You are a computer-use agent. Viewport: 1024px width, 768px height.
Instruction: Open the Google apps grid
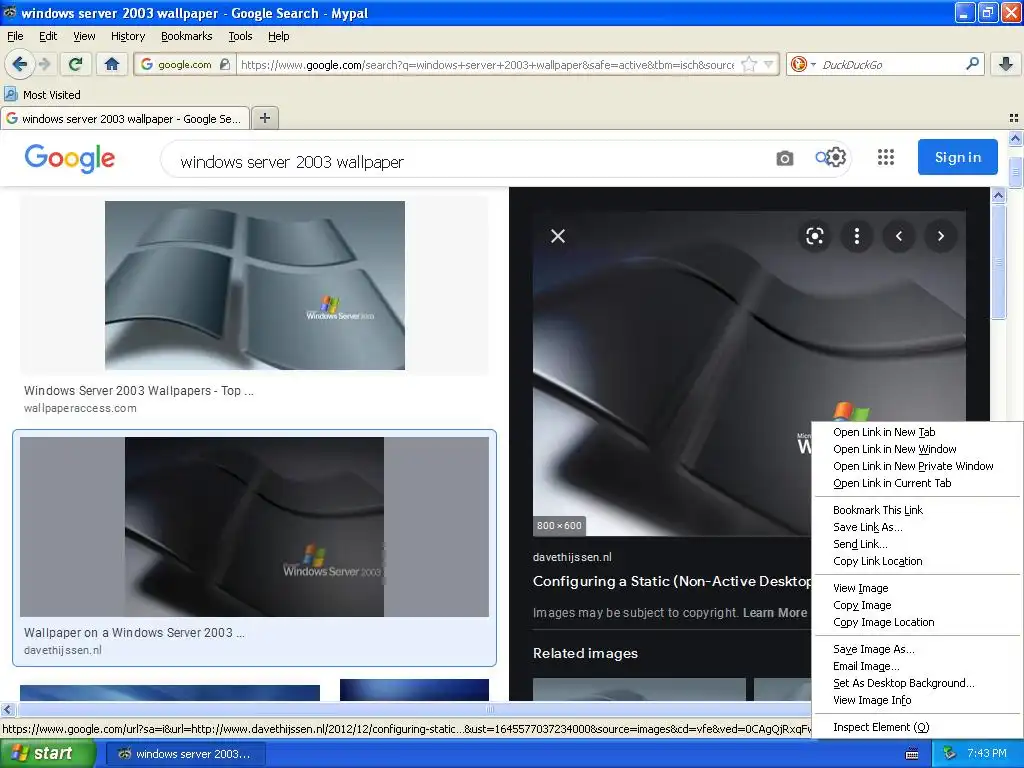[886, 157]
